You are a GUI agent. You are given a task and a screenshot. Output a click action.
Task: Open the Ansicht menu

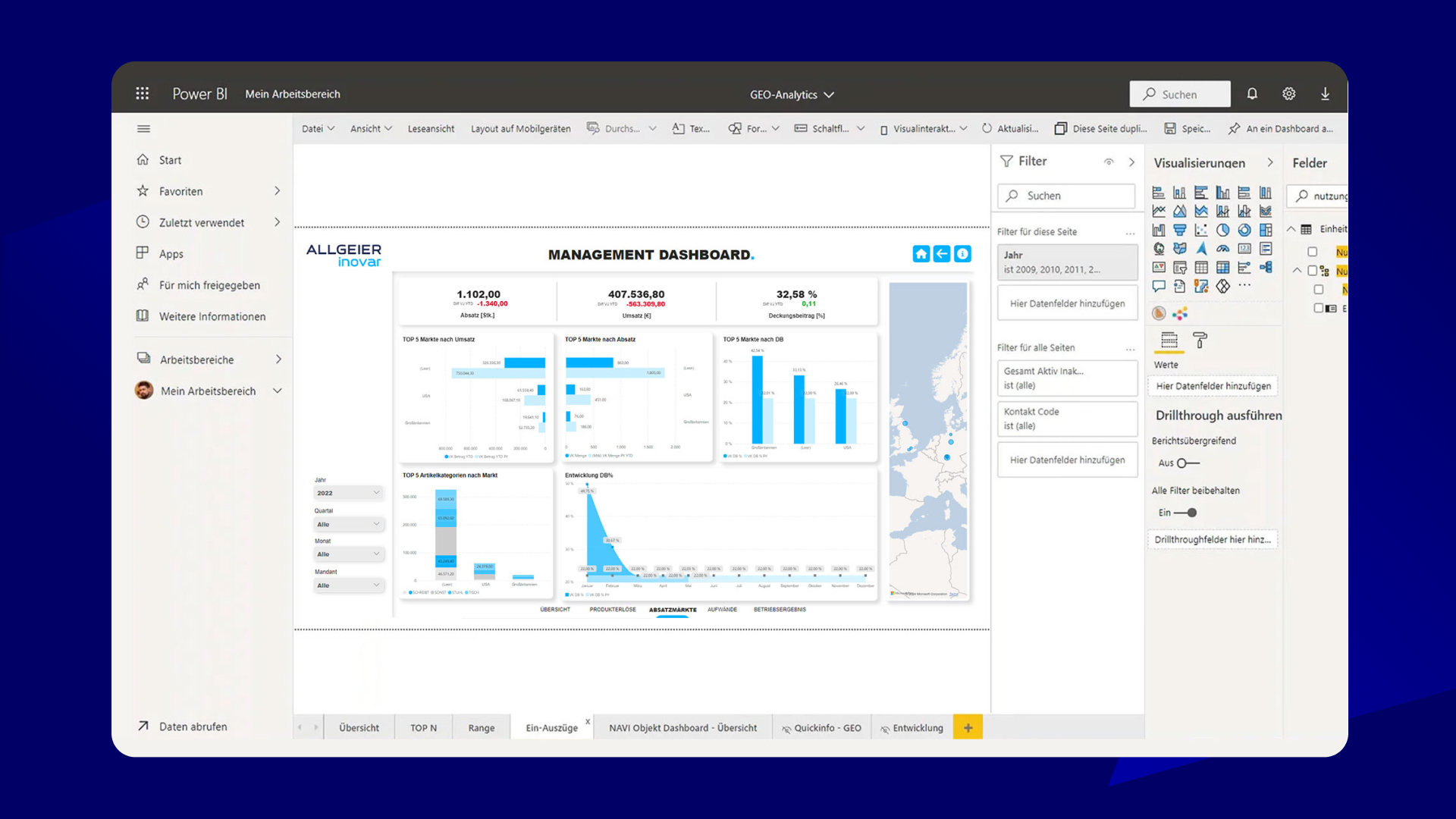point(371,129)
